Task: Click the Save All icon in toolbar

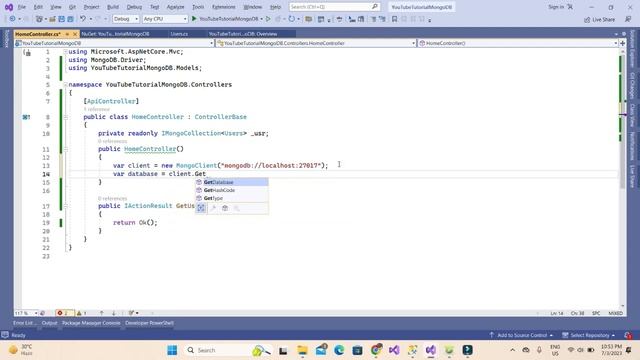Action: pos(70,19)
